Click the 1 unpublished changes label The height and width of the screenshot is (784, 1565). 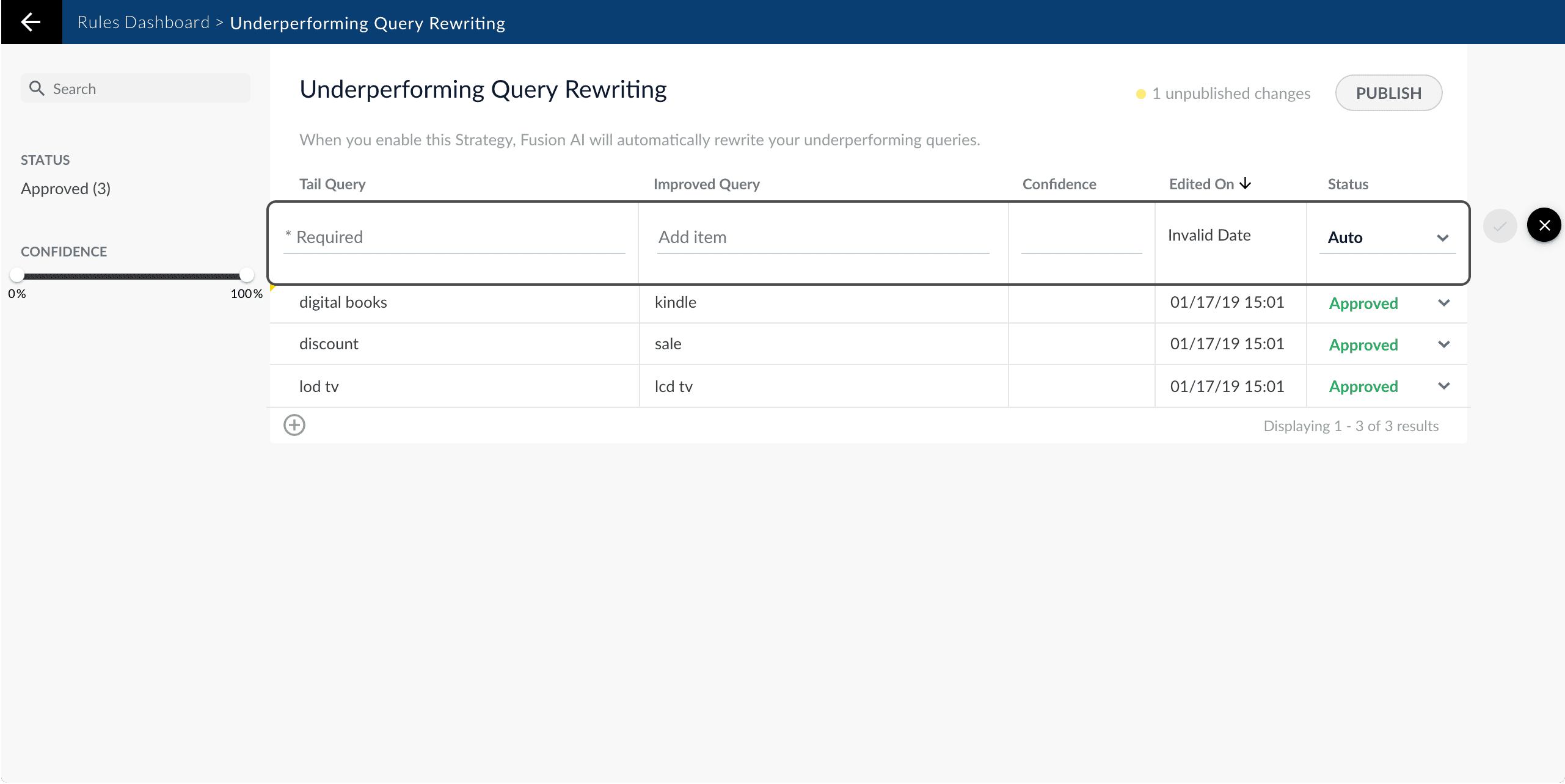(x=1230, y=93)
